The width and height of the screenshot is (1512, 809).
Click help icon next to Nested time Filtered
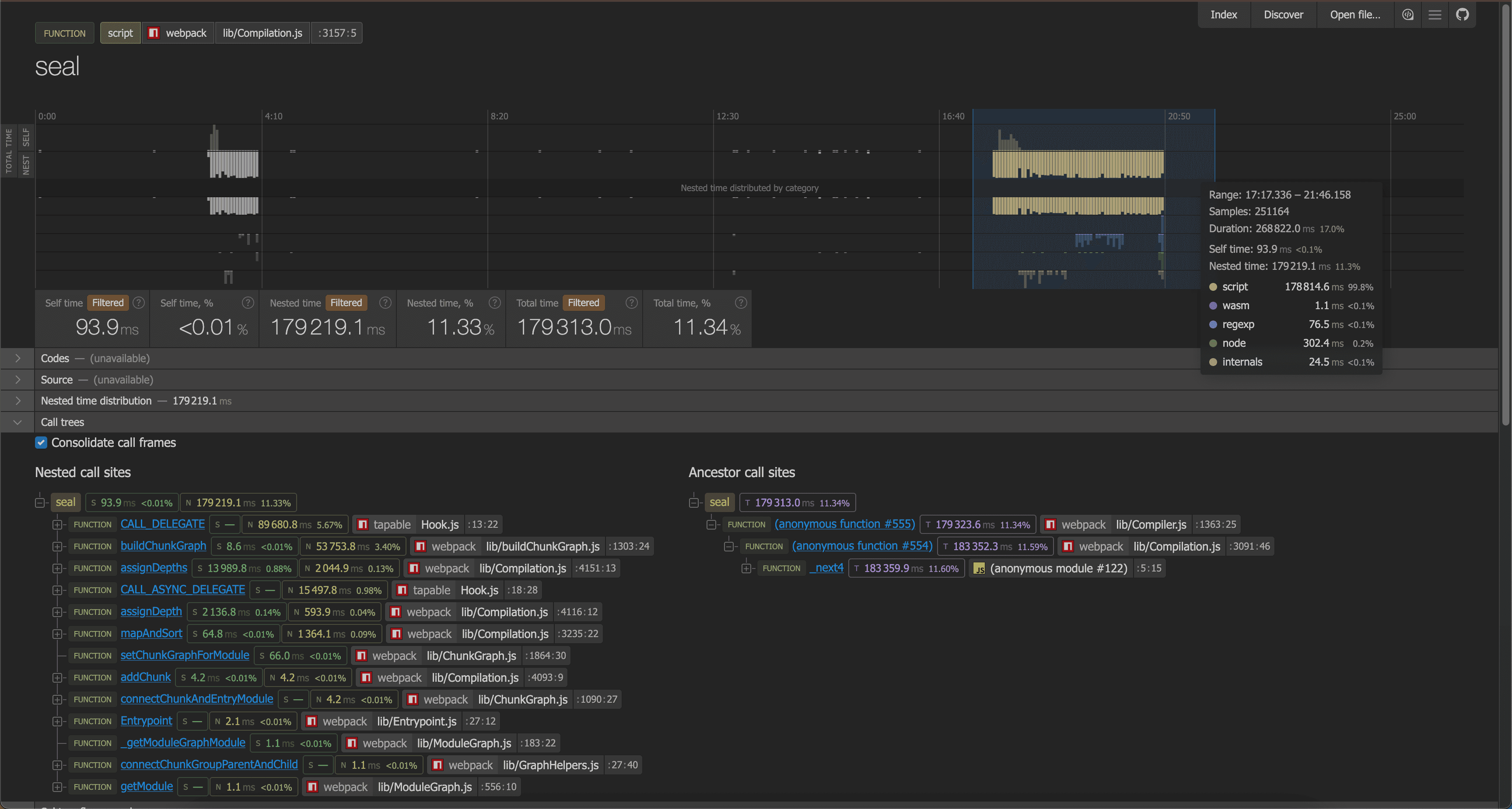coord(385,303)
